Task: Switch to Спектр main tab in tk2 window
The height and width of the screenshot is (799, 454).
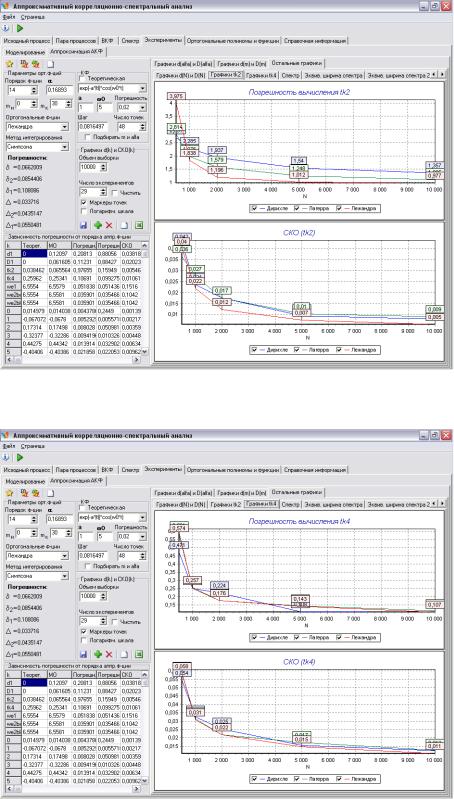Action: 130,41
